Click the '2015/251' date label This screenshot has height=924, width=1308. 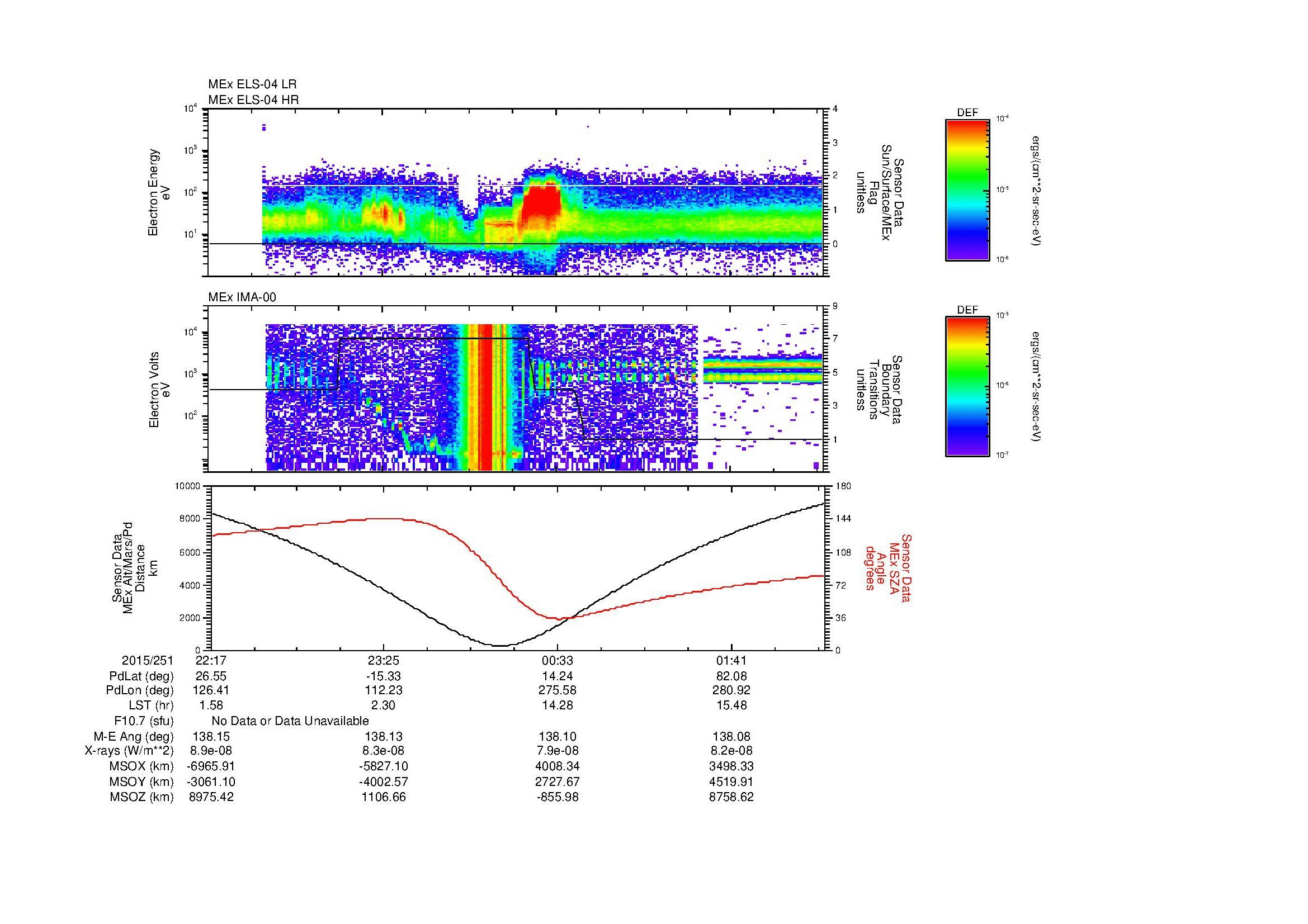pos(148,661)
